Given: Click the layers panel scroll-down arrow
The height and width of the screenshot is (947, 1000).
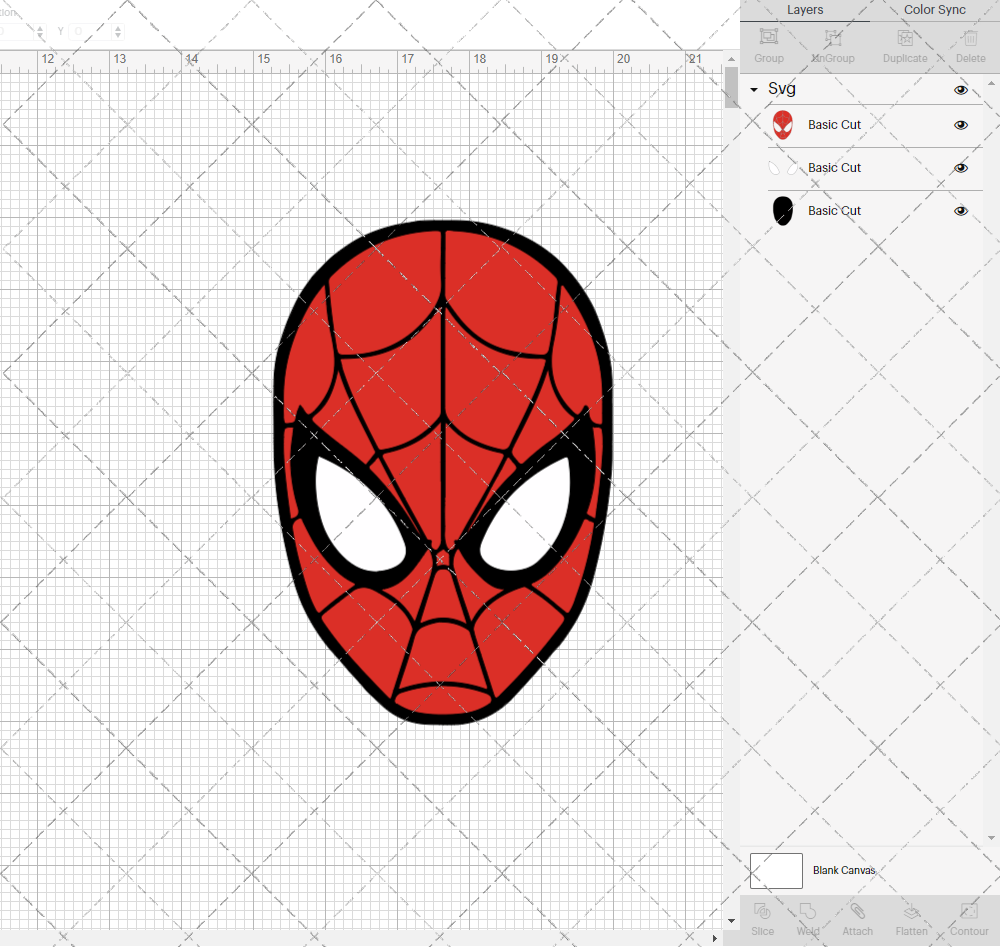Looking at the screenshot, I should click(x=991, y=838).
